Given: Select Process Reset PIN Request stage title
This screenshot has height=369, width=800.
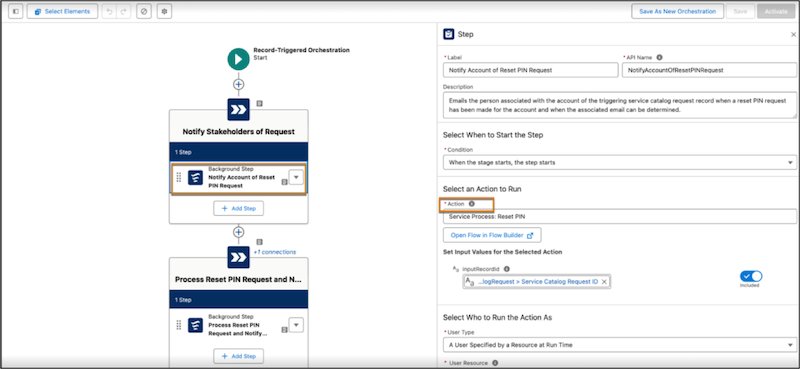Looking at the screenshot, I should [x=239, y=280].
